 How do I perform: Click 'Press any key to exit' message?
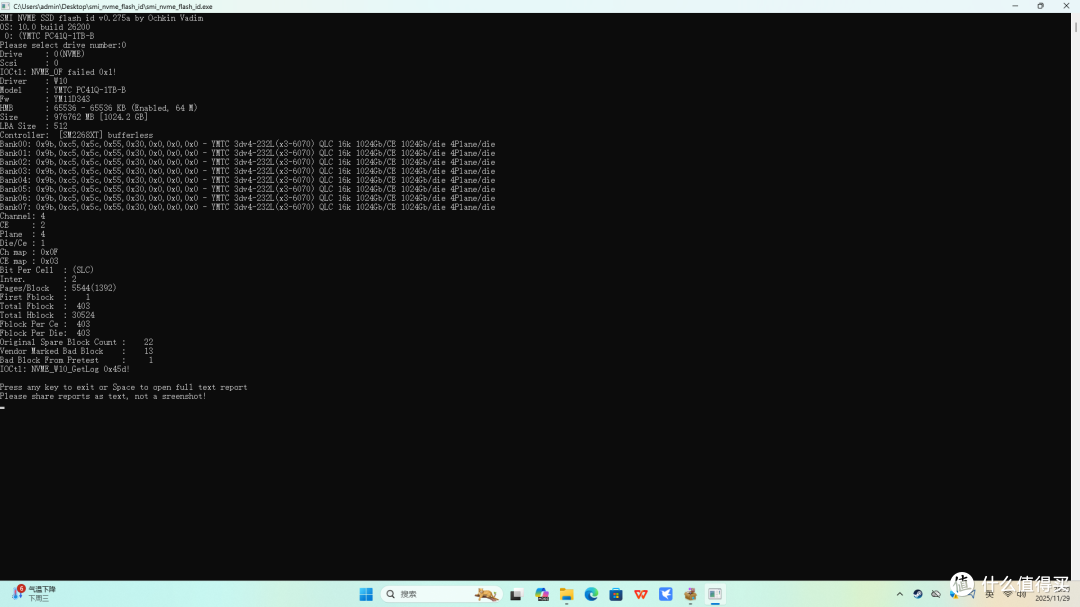tap(123, 387)
